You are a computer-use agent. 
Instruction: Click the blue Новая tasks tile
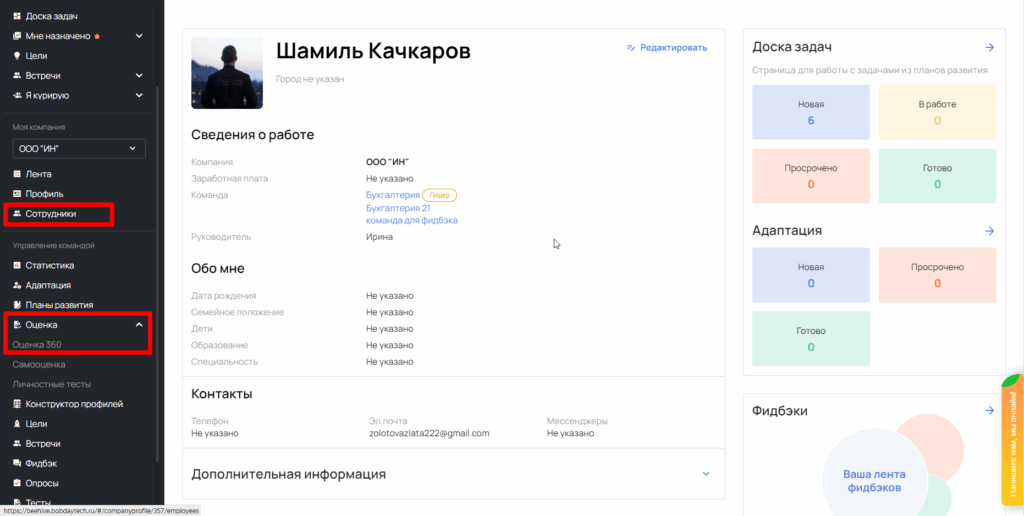(811, 112)
